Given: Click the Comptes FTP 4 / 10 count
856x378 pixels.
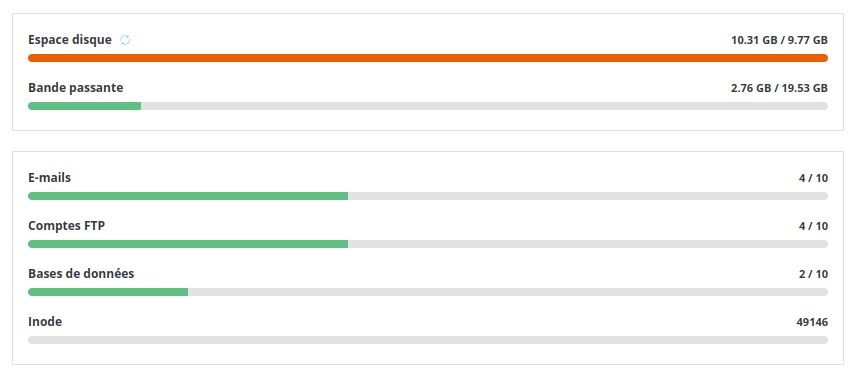Looking at the screenshot, I should point(813,226).
